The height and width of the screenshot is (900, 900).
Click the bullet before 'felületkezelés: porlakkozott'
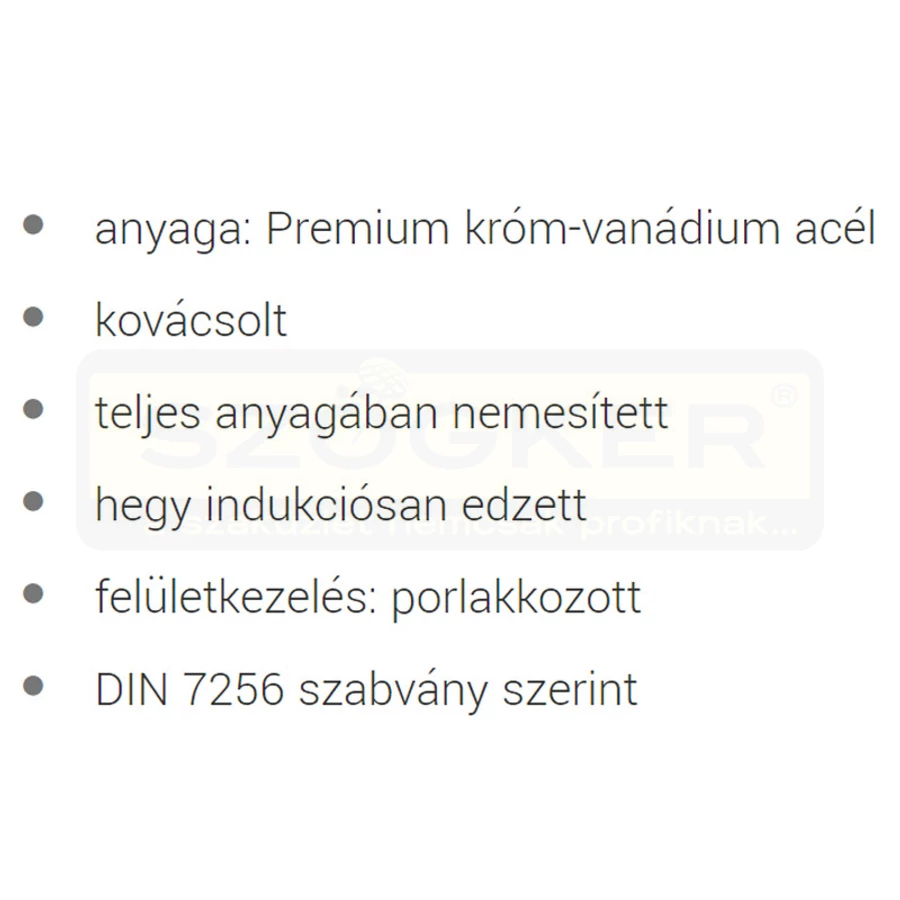(33, 593)
